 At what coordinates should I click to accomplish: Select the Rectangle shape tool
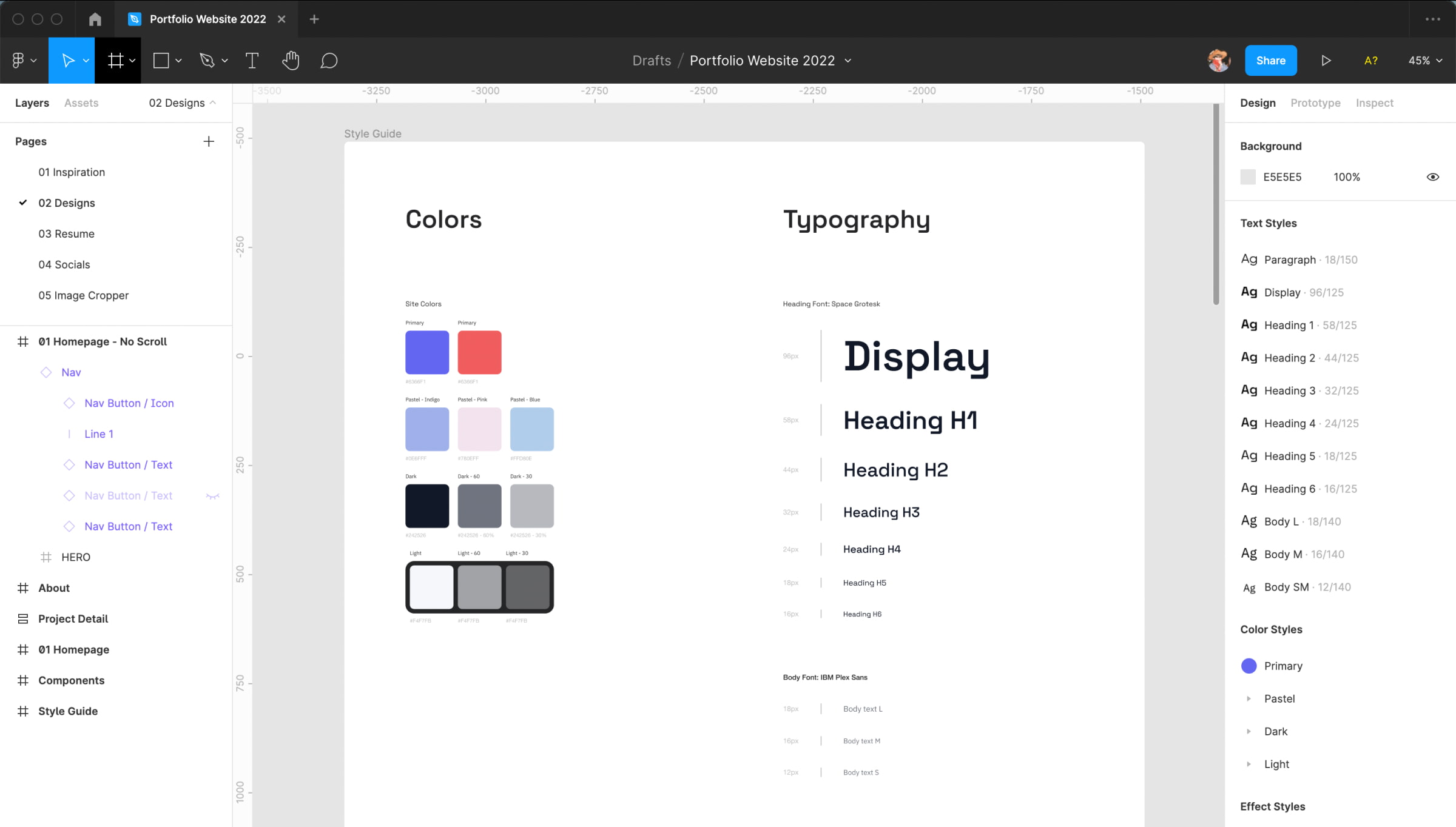(x=161, y=61)
